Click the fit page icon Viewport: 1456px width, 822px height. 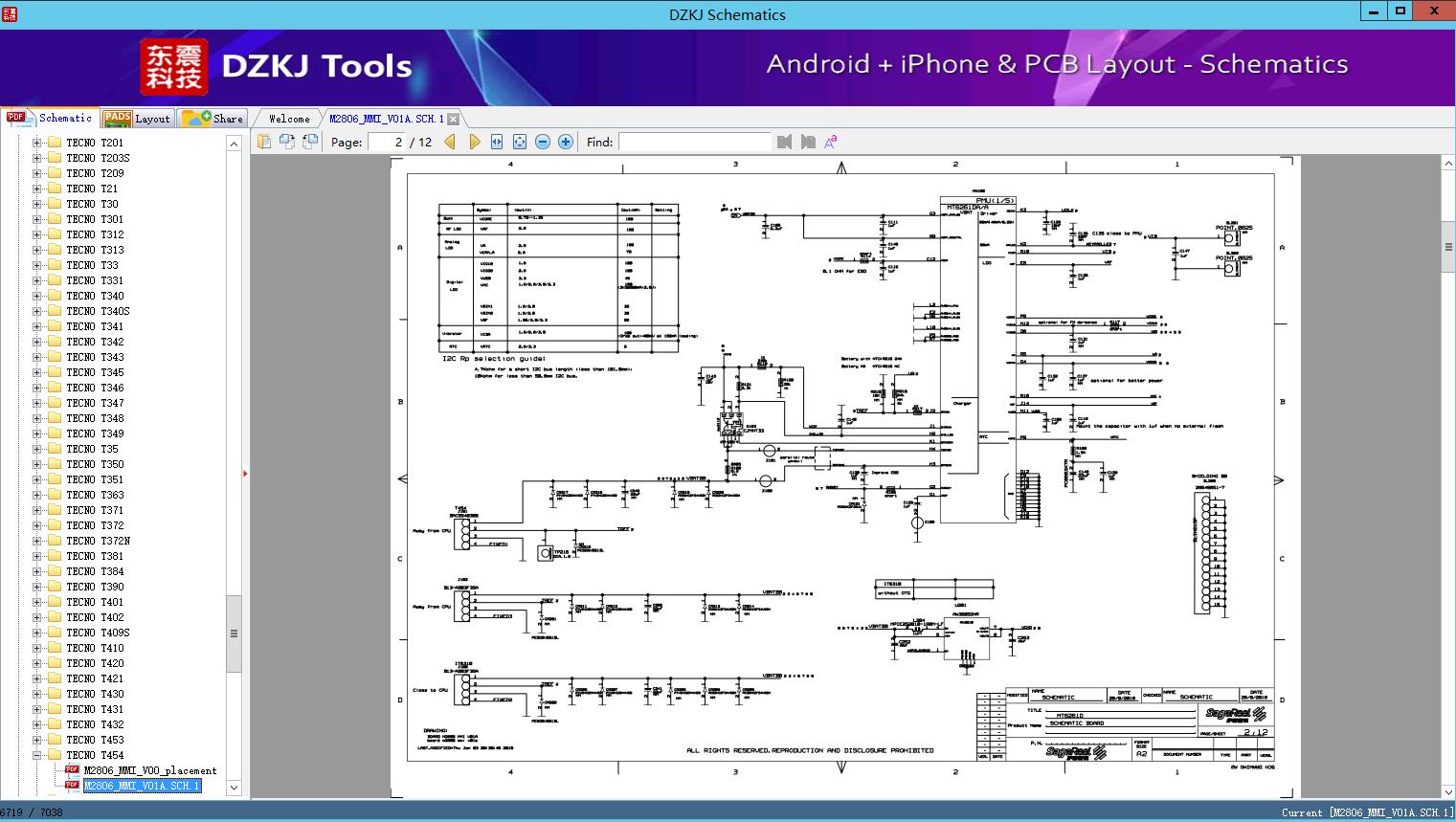tap(520, 142)
